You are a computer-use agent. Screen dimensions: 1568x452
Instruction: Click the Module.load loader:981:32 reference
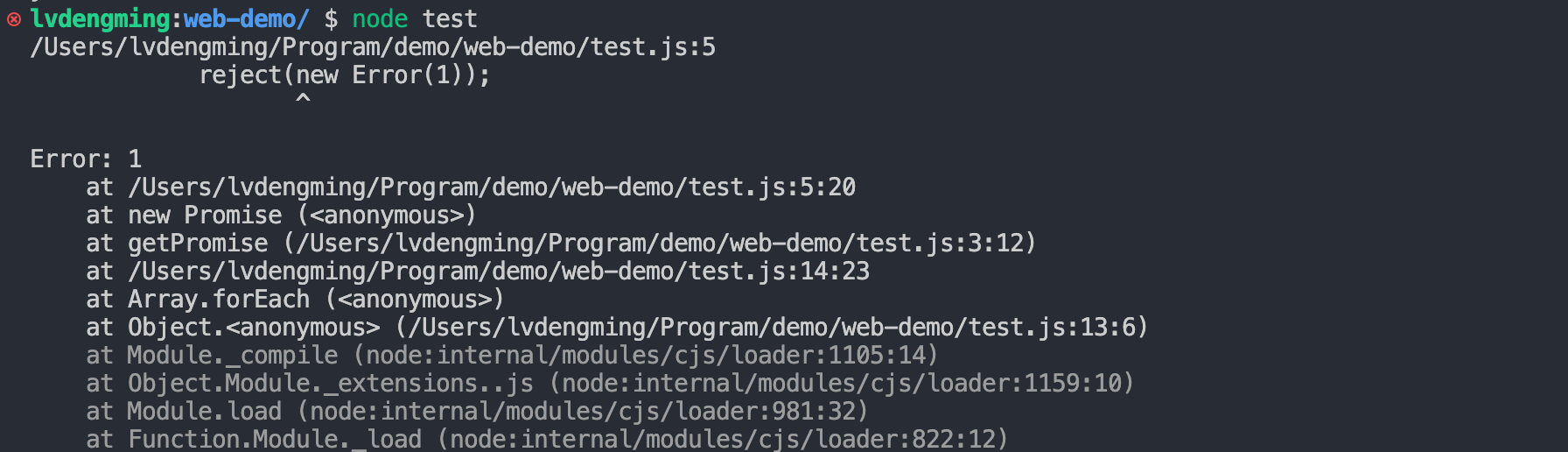click(x=583, y=412)
